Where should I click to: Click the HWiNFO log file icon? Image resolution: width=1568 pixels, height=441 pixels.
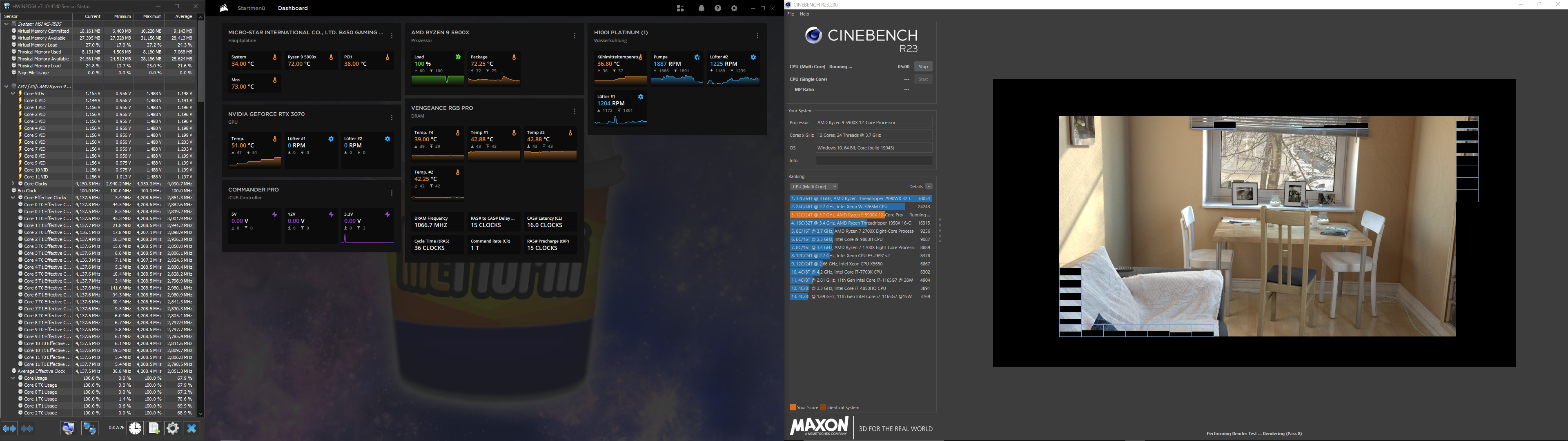tap(154, 428)
